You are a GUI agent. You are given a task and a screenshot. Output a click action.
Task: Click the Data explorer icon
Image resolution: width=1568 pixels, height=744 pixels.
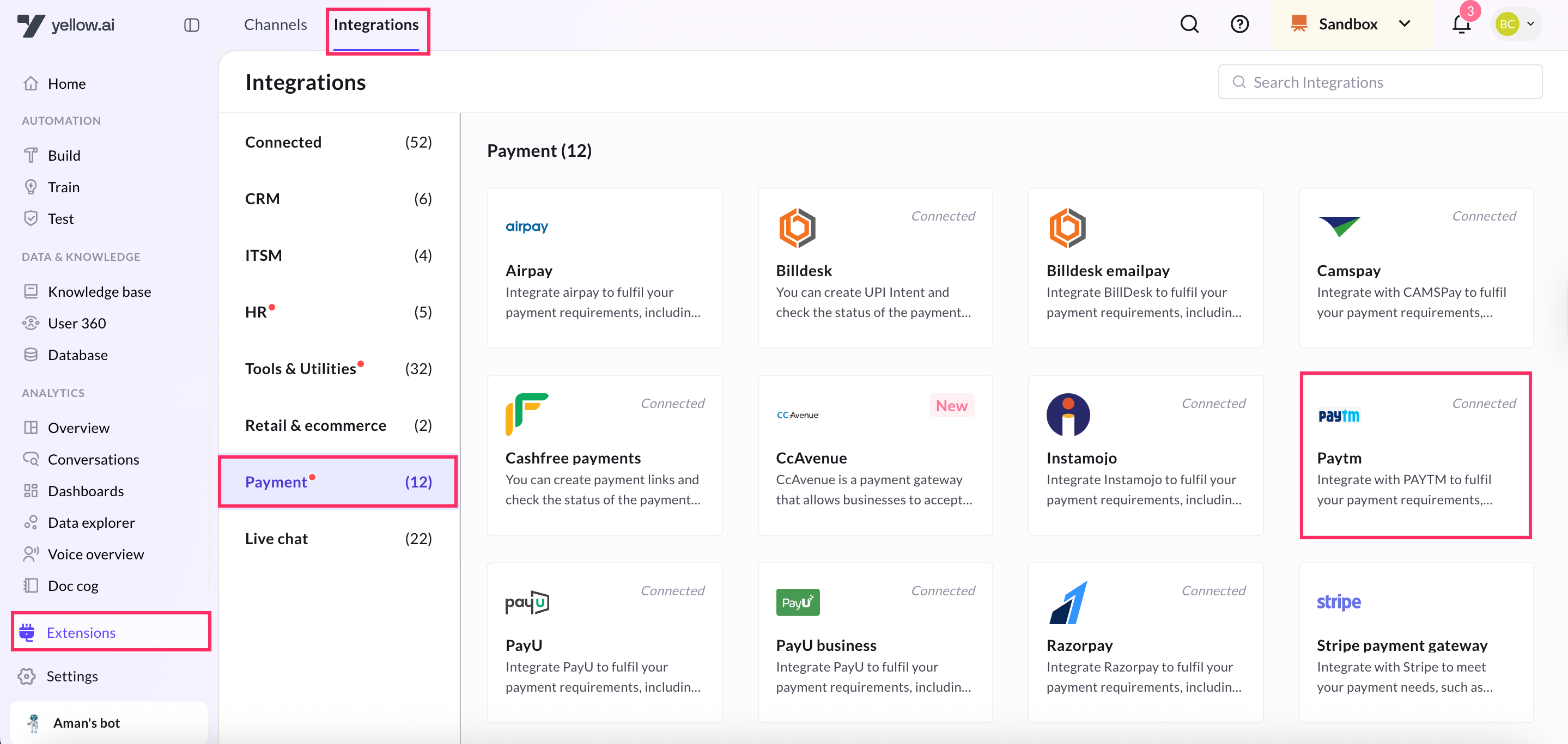pos(31,522)
